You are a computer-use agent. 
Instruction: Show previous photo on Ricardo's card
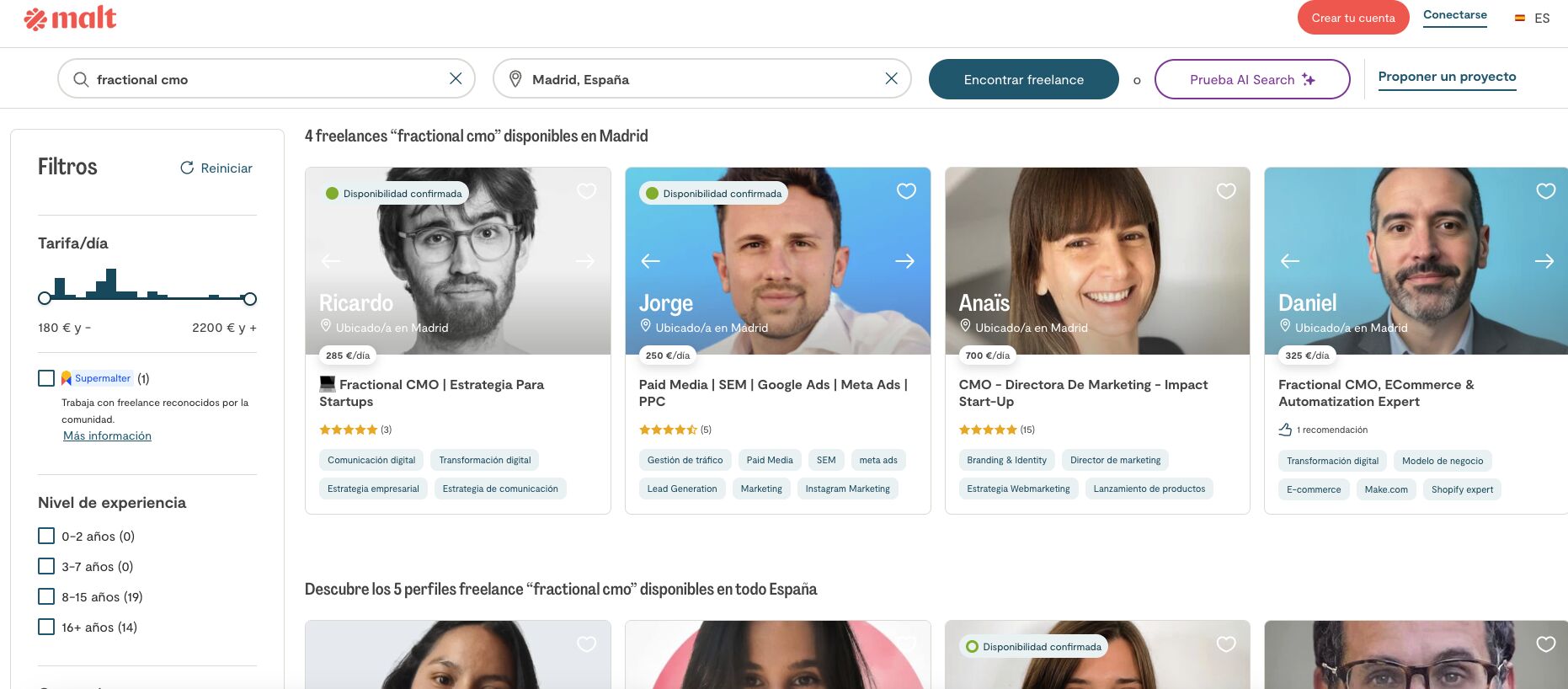[x=331, y=261]
